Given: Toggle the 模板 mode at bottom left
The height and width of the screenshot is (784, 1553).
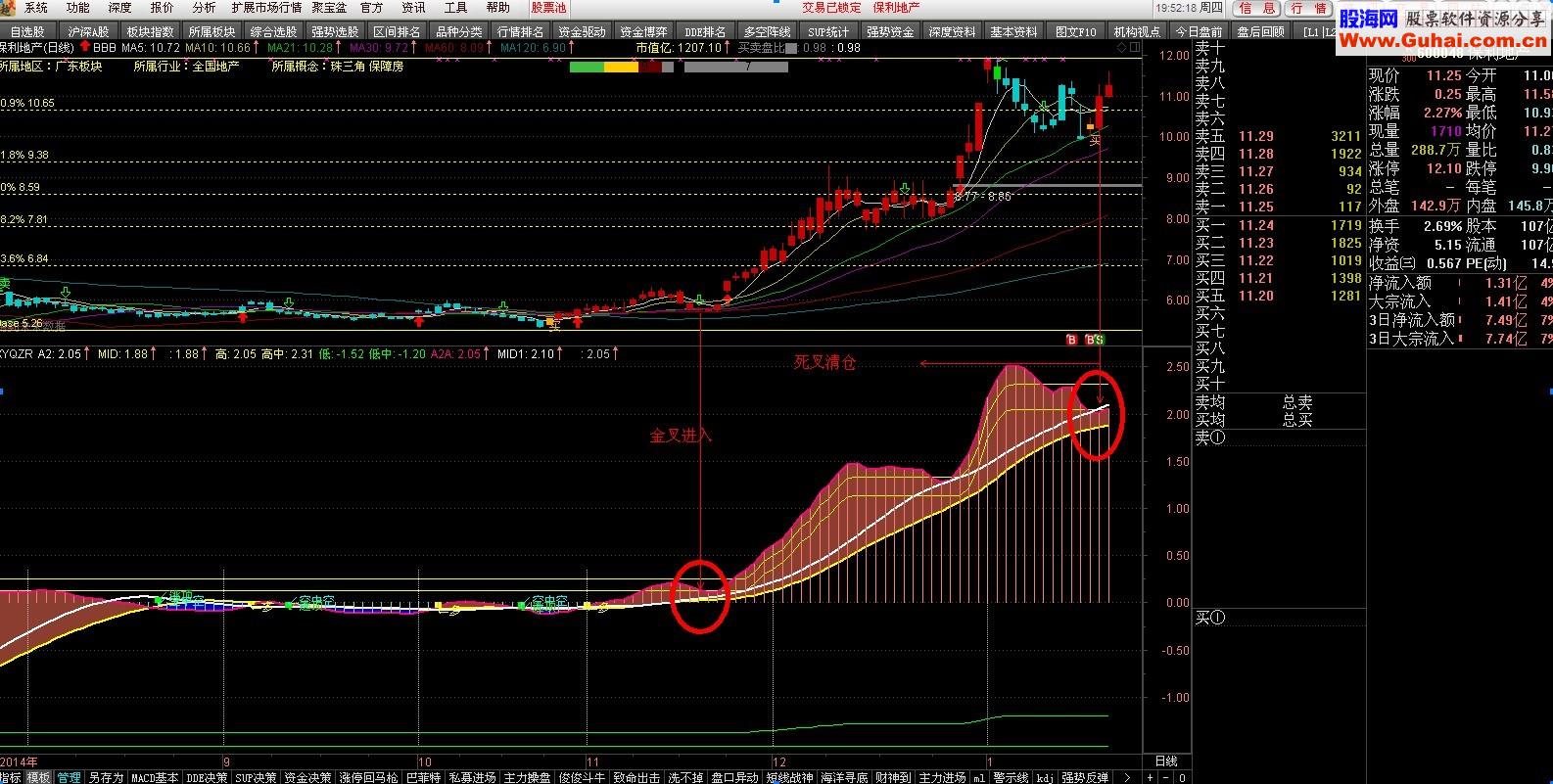Looking at the screenshot, I should click(x=38, y=777).
